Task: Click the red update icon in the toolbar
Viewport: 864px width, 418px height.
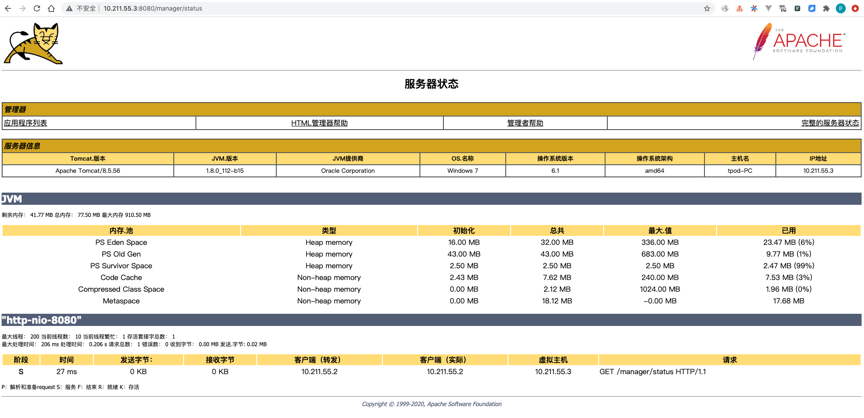Action: pos(855,8)
